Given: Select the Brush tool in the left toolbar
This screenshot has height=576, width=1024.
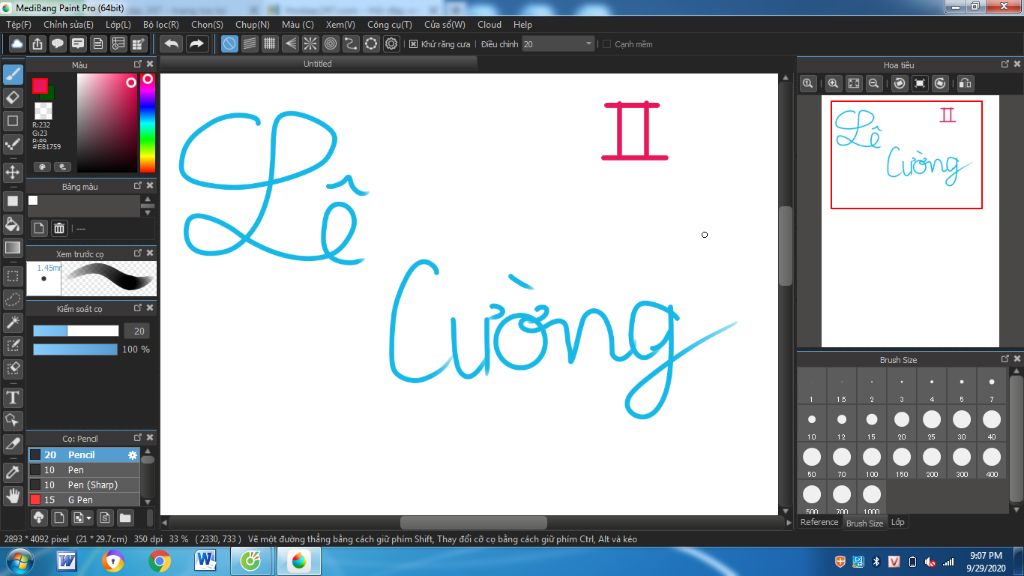Looking at the screenshot, I should (x=12, y=74).
